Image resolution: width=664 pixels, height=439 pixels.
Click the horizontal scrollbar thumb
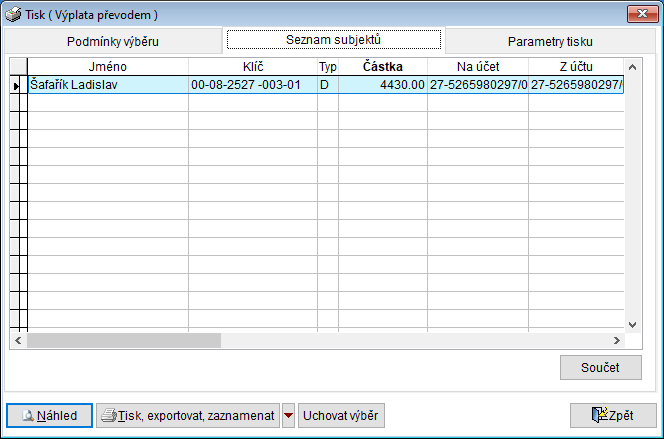123,340
